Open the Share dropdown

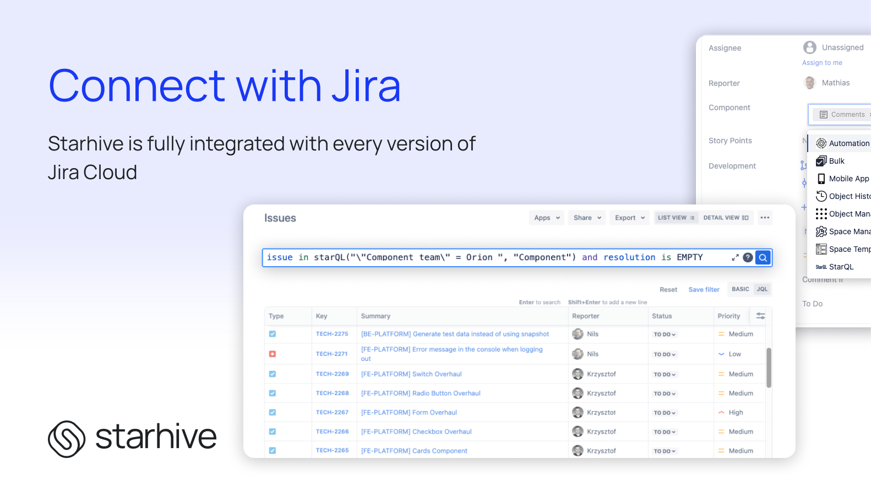coord(587,218)
